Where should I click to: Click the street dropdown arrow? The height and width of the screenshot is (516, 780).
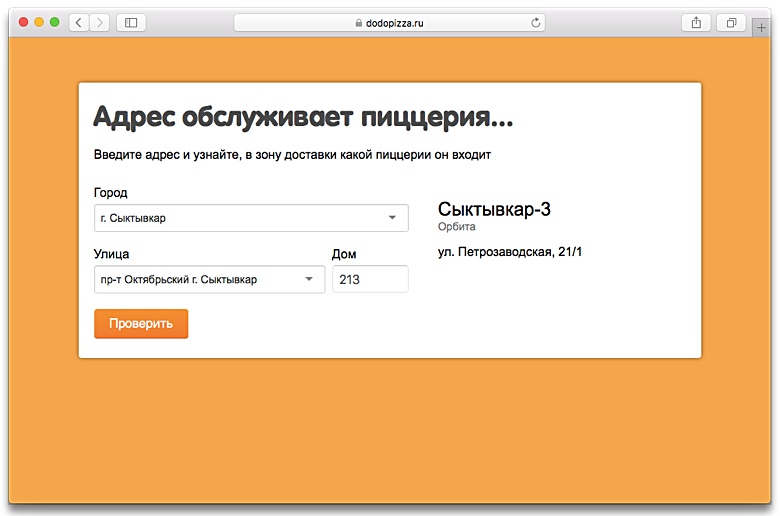click(x=309, y=279)
